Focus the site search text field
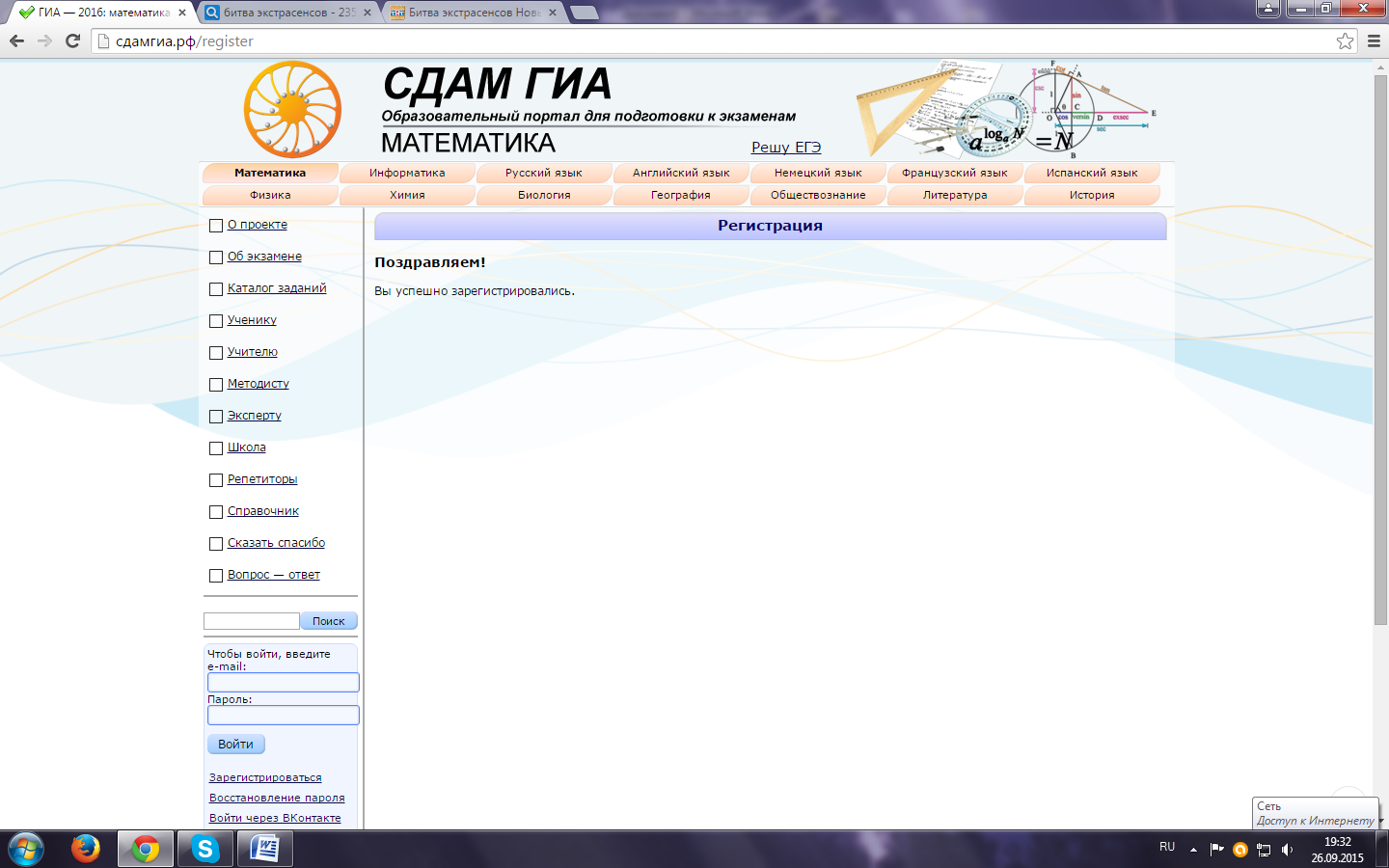1389x868 pixels. (x=252, y=621)
